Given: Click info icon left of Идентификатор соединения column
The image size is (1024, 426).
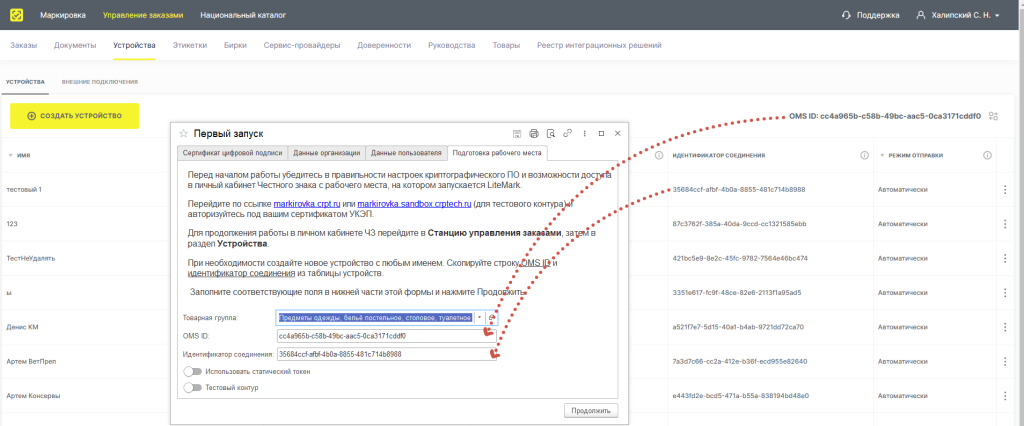Looking at the screenshot, I should (x=659, y=156).
